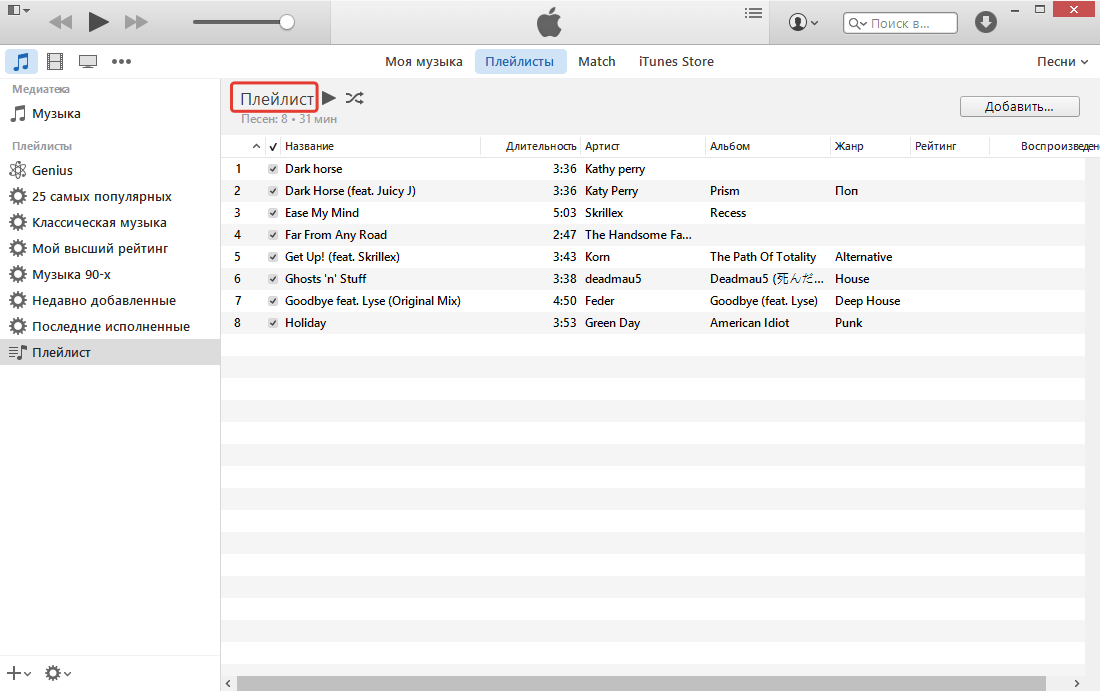Click the sort order arrow column header

click(256, 146)
